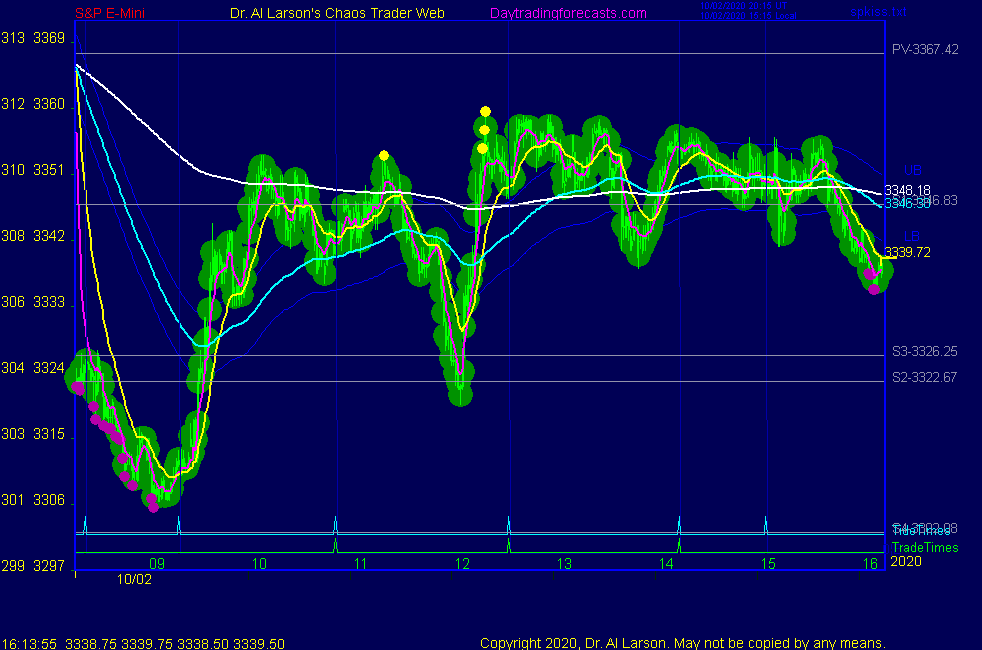The width and height of the screenshot is (982, 650).
Task: Click the TideTimes spike at hour 15
Action: click(766, 524)
